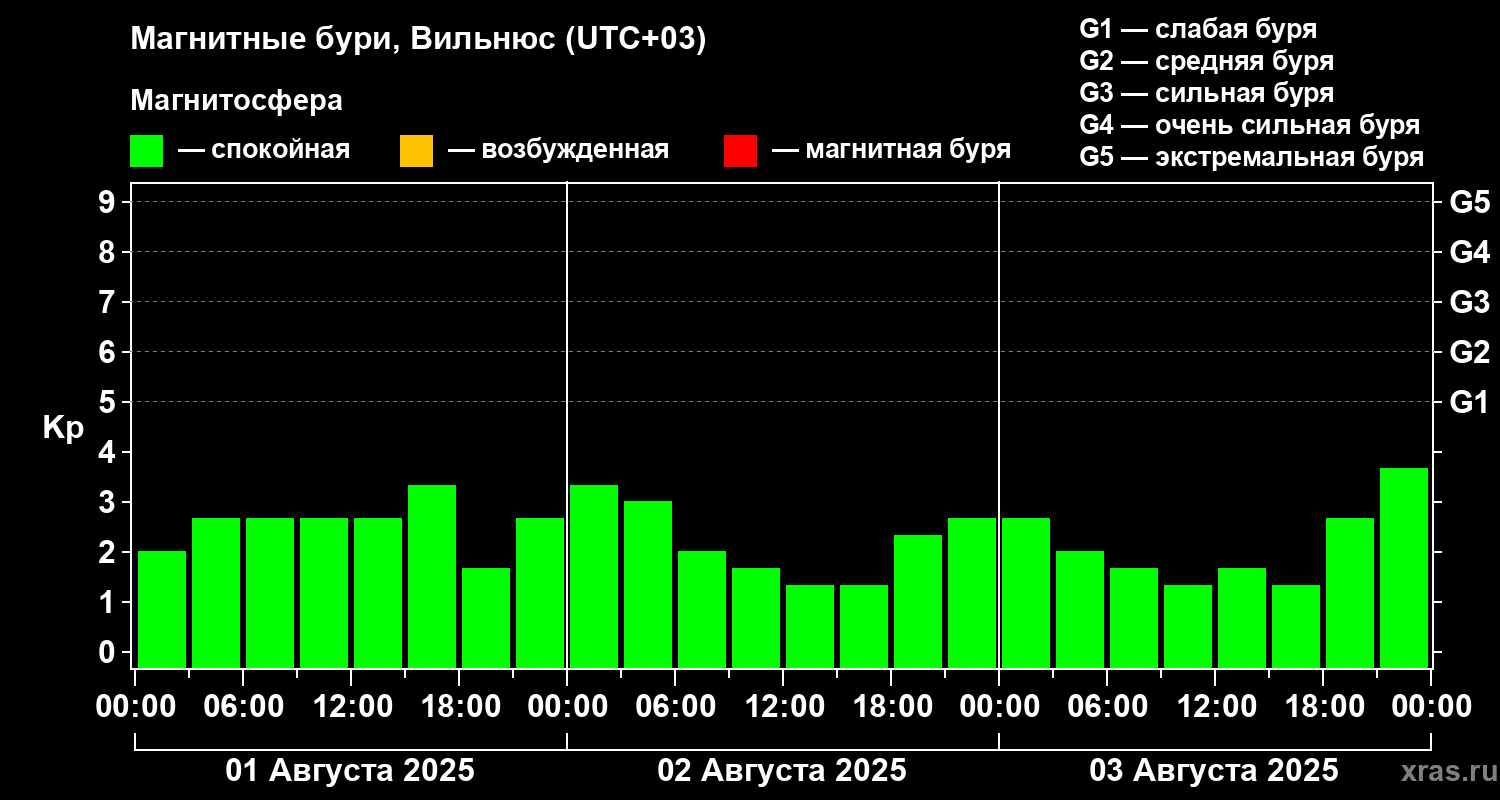Click the Kp axis value '5'
The height and width of the screenshot is (800, 1500).
[x=109, y=402]
